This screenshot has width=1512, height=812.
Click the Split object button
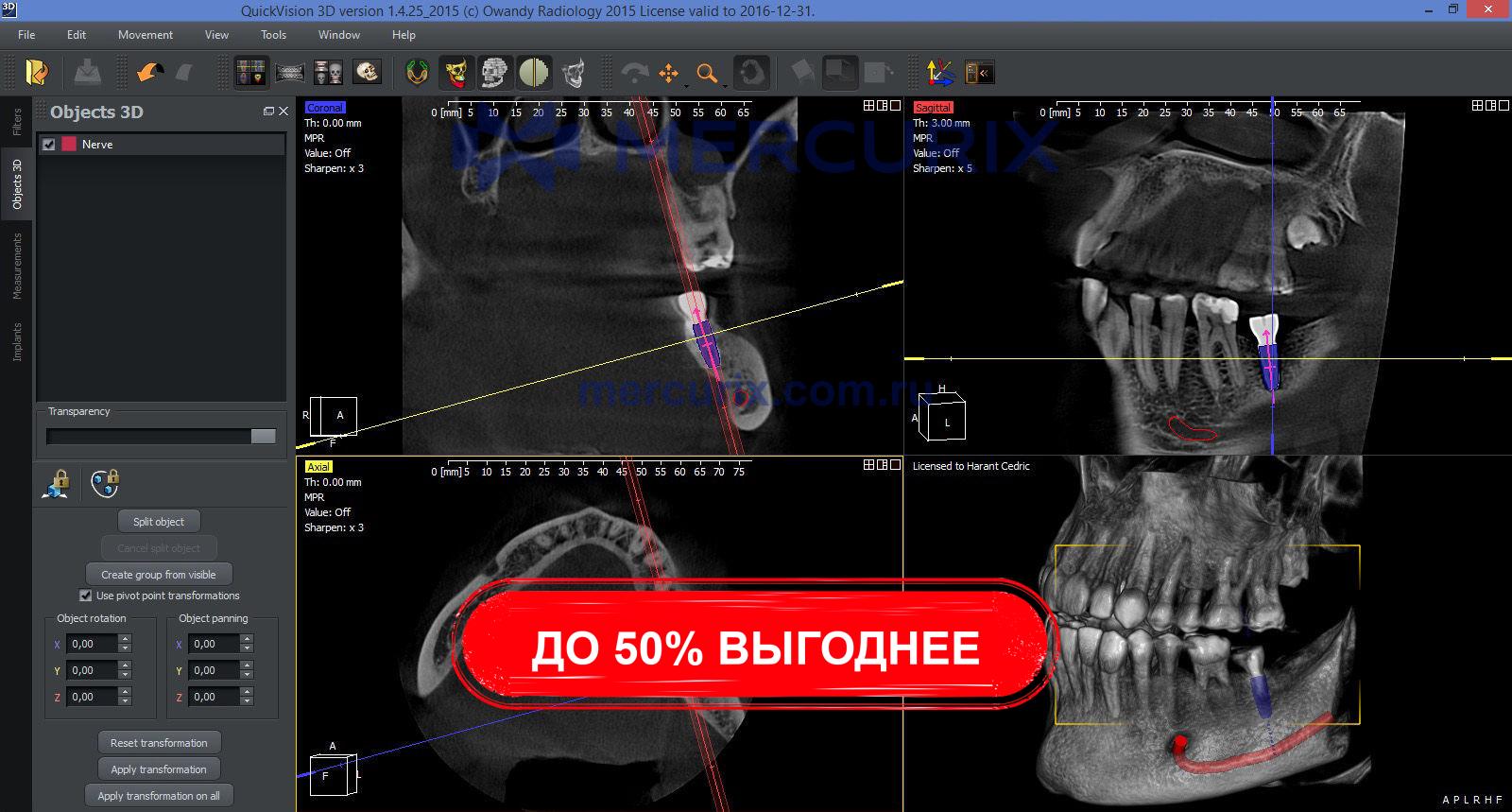159,522
